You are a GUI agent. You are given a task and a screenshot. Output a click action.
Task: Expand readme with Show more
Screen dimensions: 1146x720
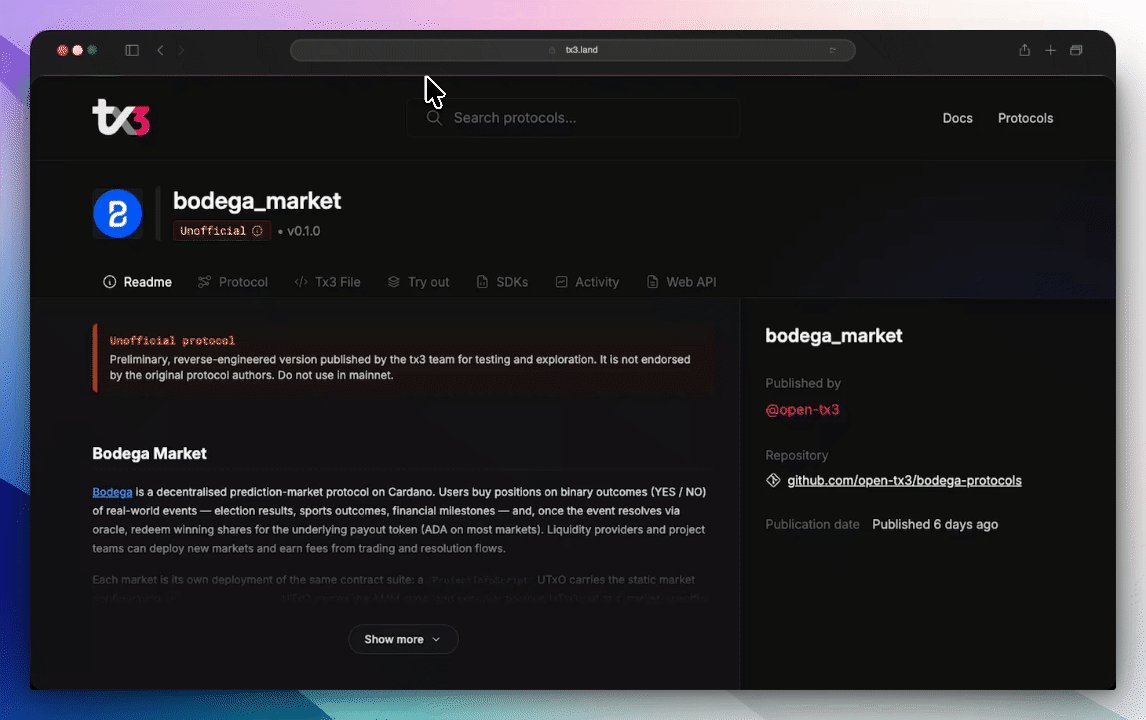(403, 640)
